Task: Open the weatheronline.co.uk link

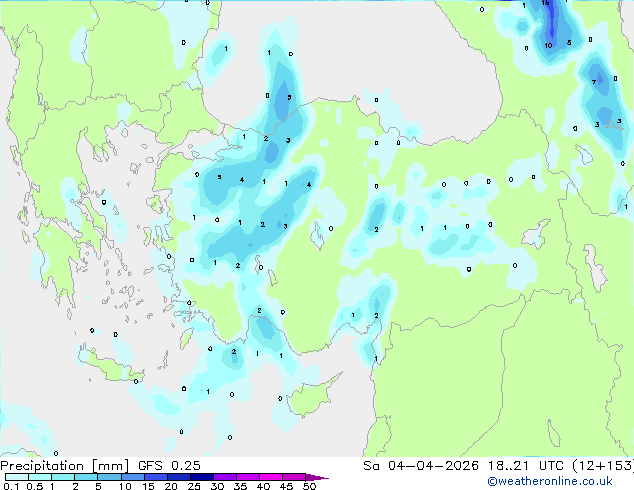Action: [x=550, y=481]
